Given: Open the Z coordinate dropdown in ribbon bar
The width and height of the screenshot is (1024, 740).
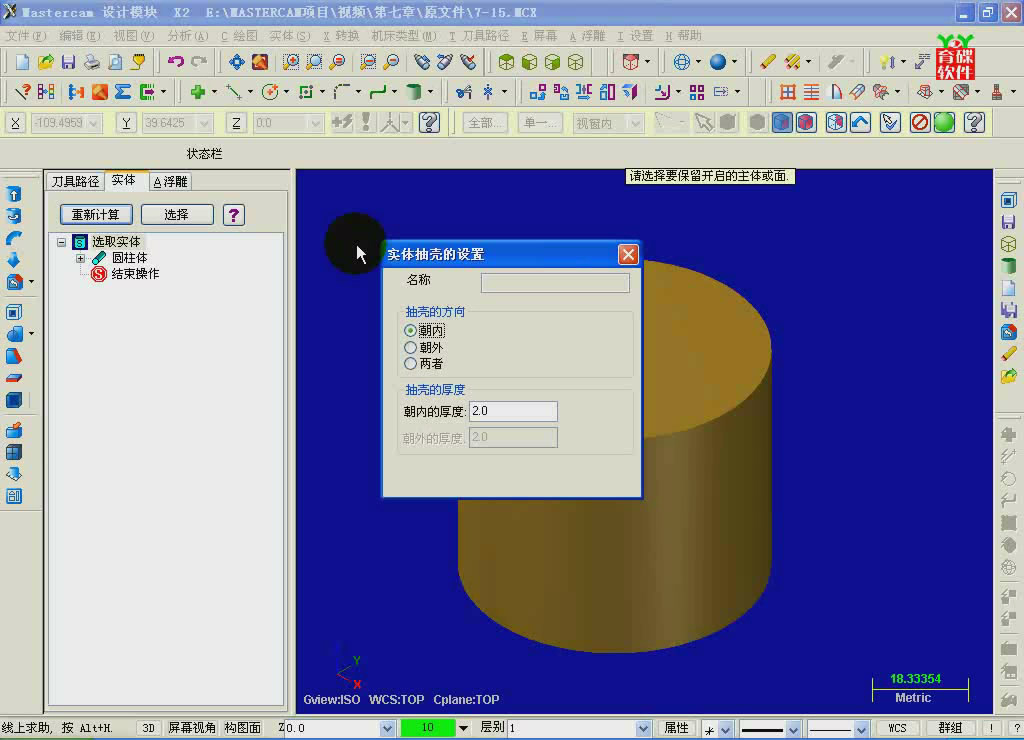Looking at the screenshot, I should (x=315, y=123).
